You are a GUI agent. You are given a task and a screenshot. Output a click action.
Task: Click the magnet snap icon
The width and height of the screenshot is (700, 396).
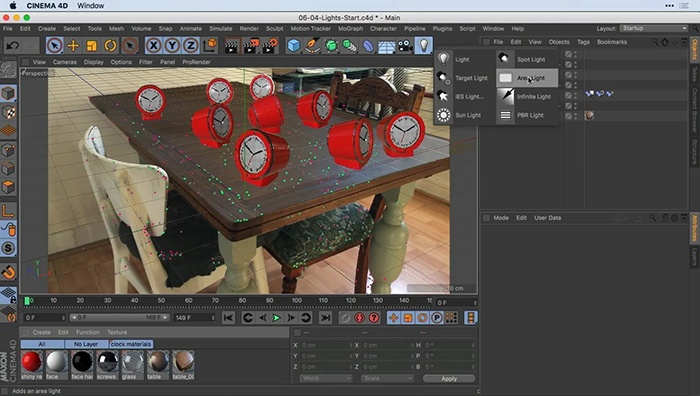(x=8, y=271)
